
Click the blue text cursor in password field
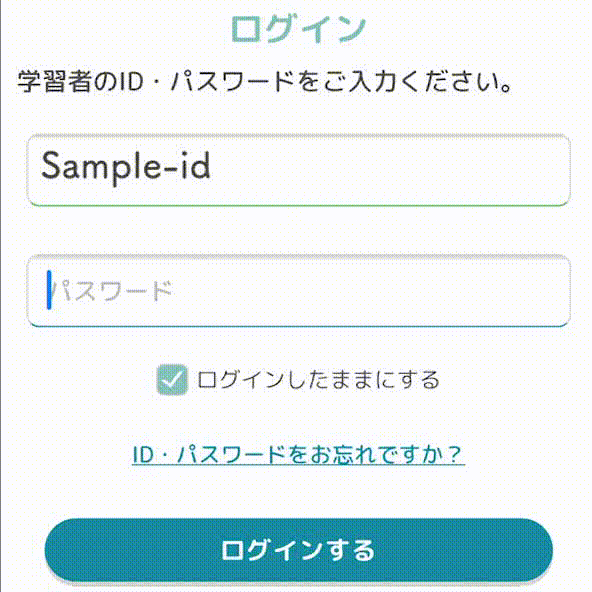click(x=49, y=290)
